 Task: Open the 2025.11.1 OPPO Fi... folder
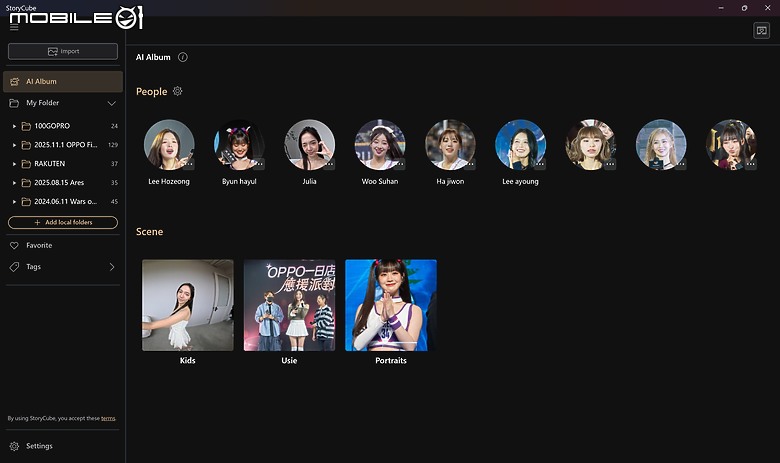[x=65, y=145]
